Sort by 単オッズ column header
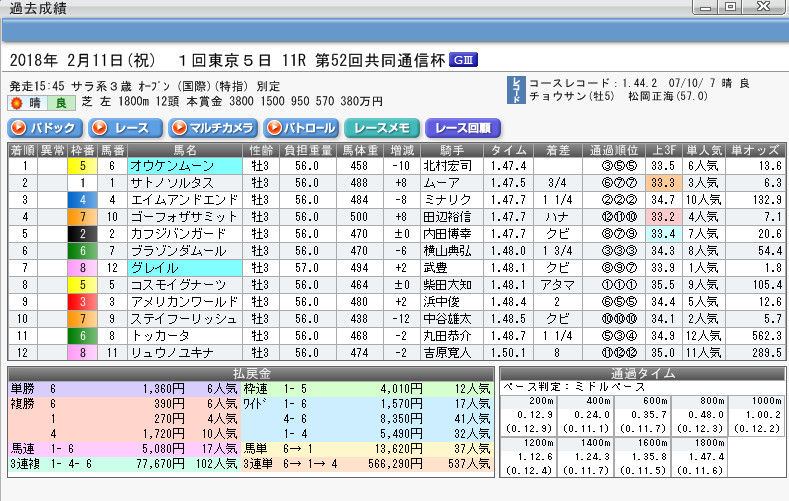 [755, 150]
